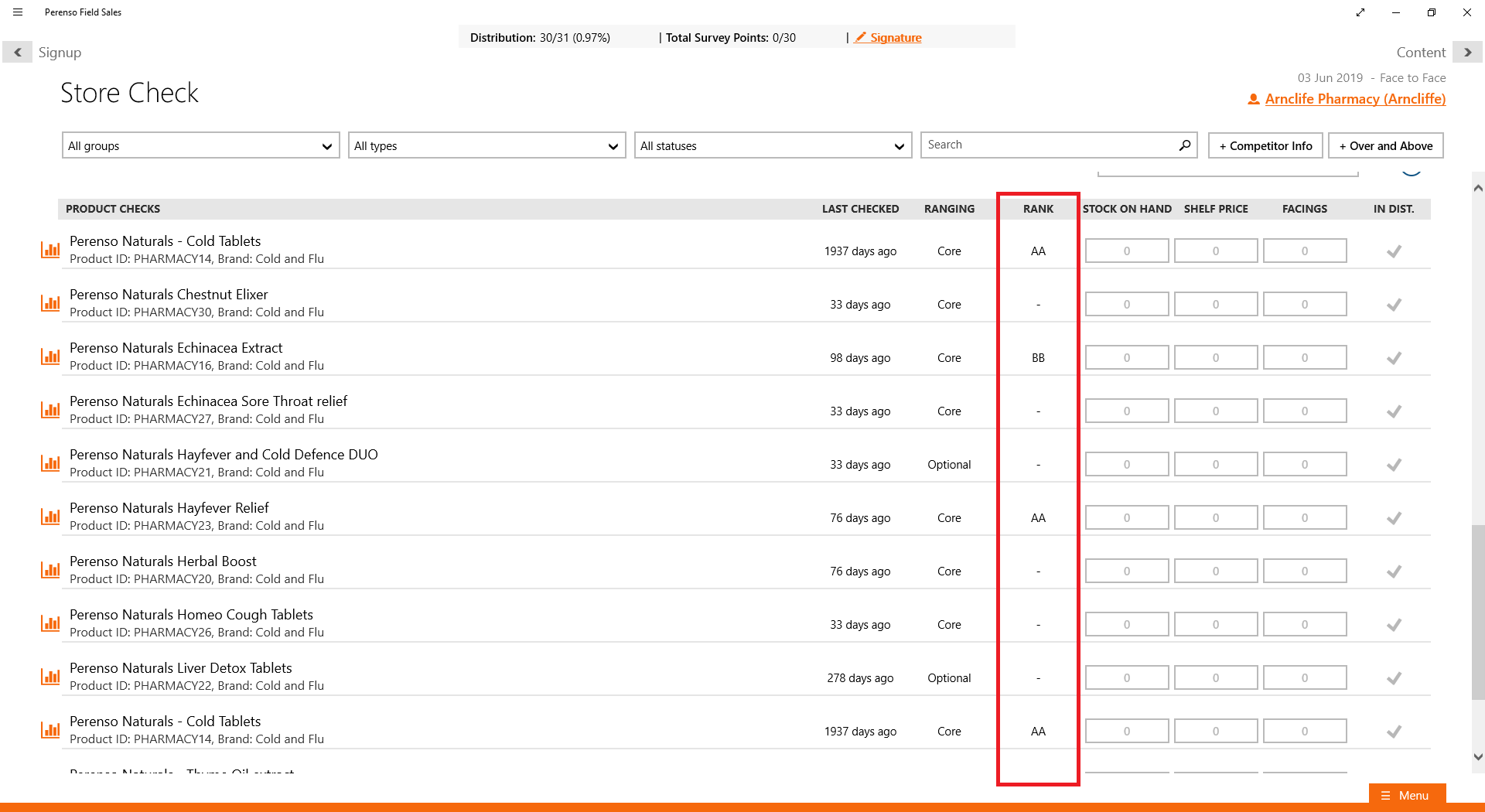Viewport: 1485px width, 812px height.
Task: Click the 278 days ago value
Action: [860, 678]
